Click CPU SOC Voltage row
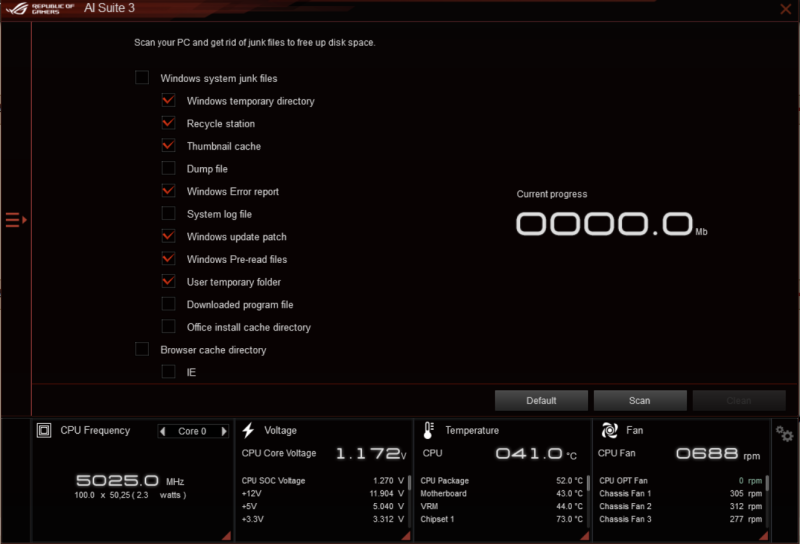This screenshot has height=544, width=800. (323, 481)
